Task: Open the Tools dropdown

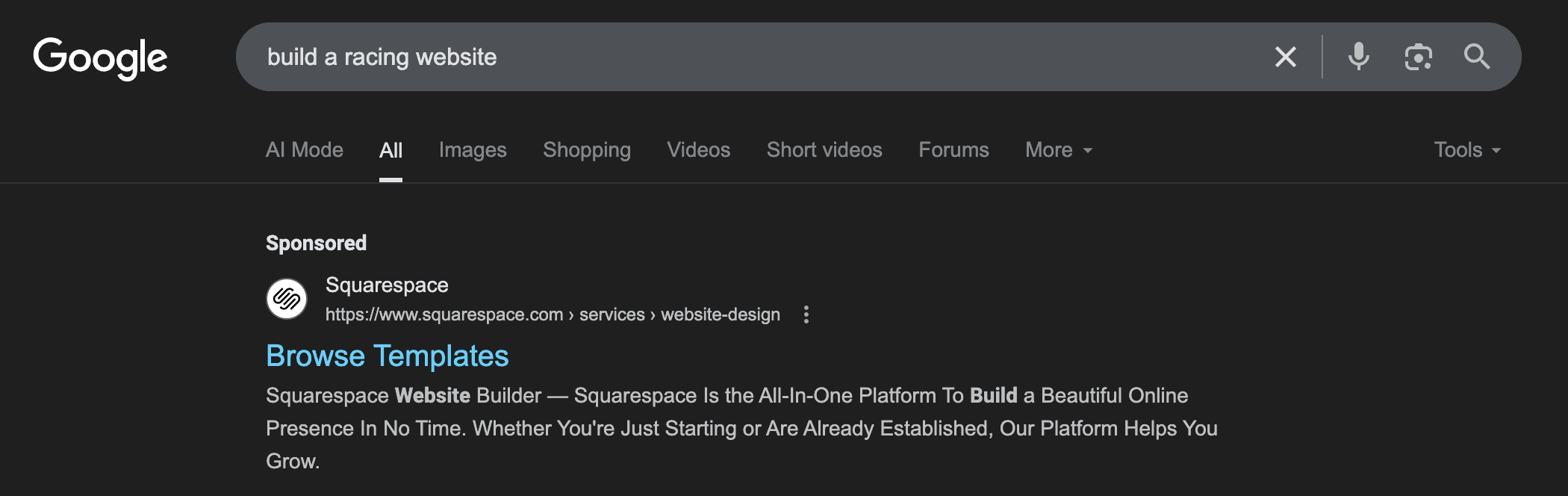Action: click(1467, 150)
